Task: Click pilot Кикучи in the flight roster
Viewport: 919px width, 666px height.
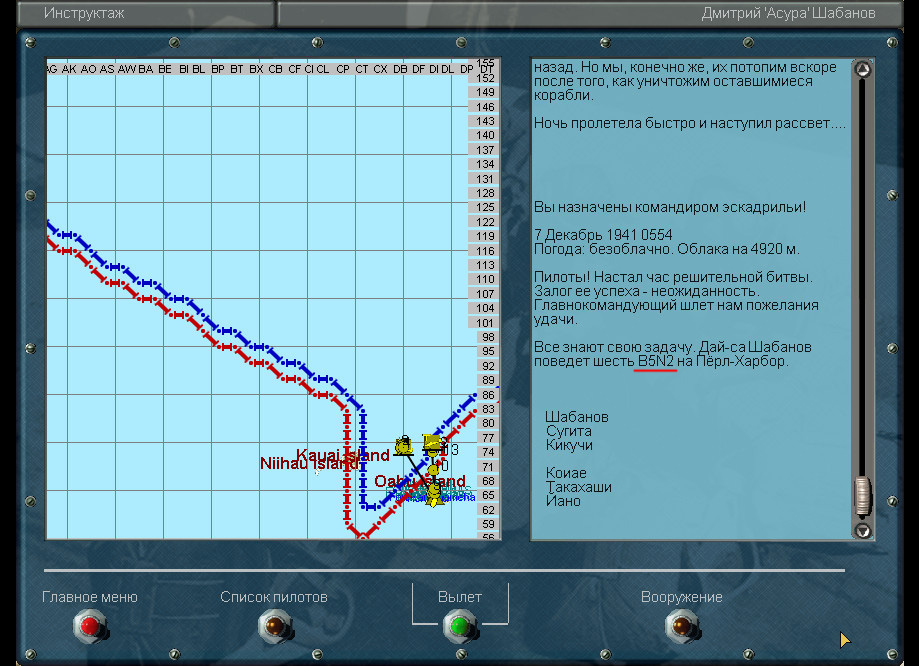Action: point(569,445)
